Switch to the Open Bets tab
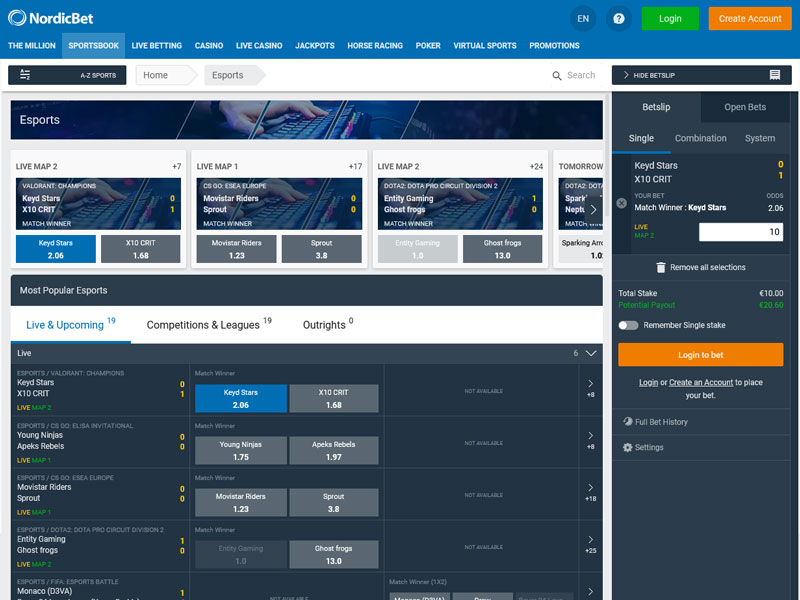The image size is (800, 600). [x=745, y=107]
